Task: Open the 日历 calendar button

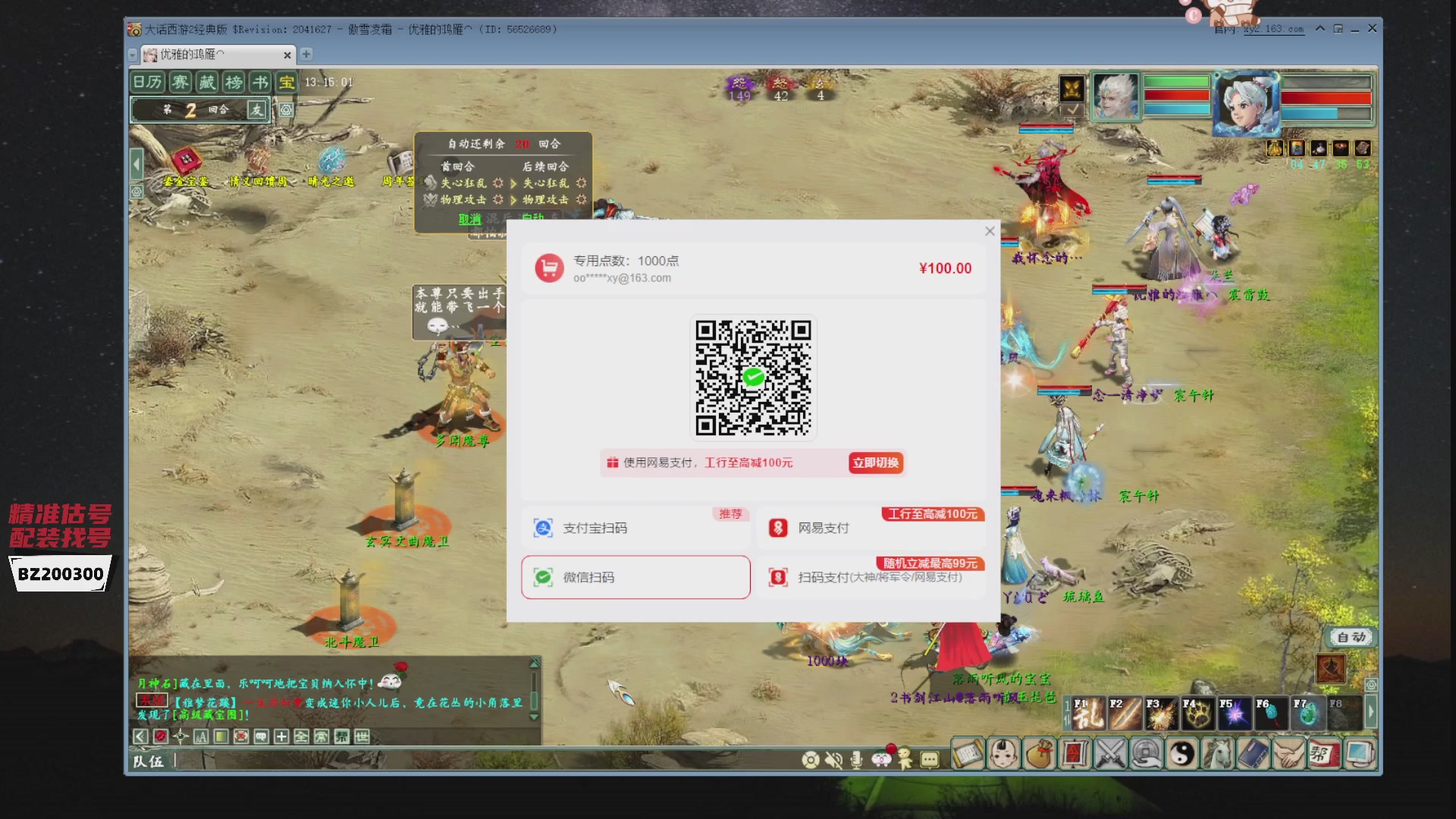Action: tap(148, 82)
